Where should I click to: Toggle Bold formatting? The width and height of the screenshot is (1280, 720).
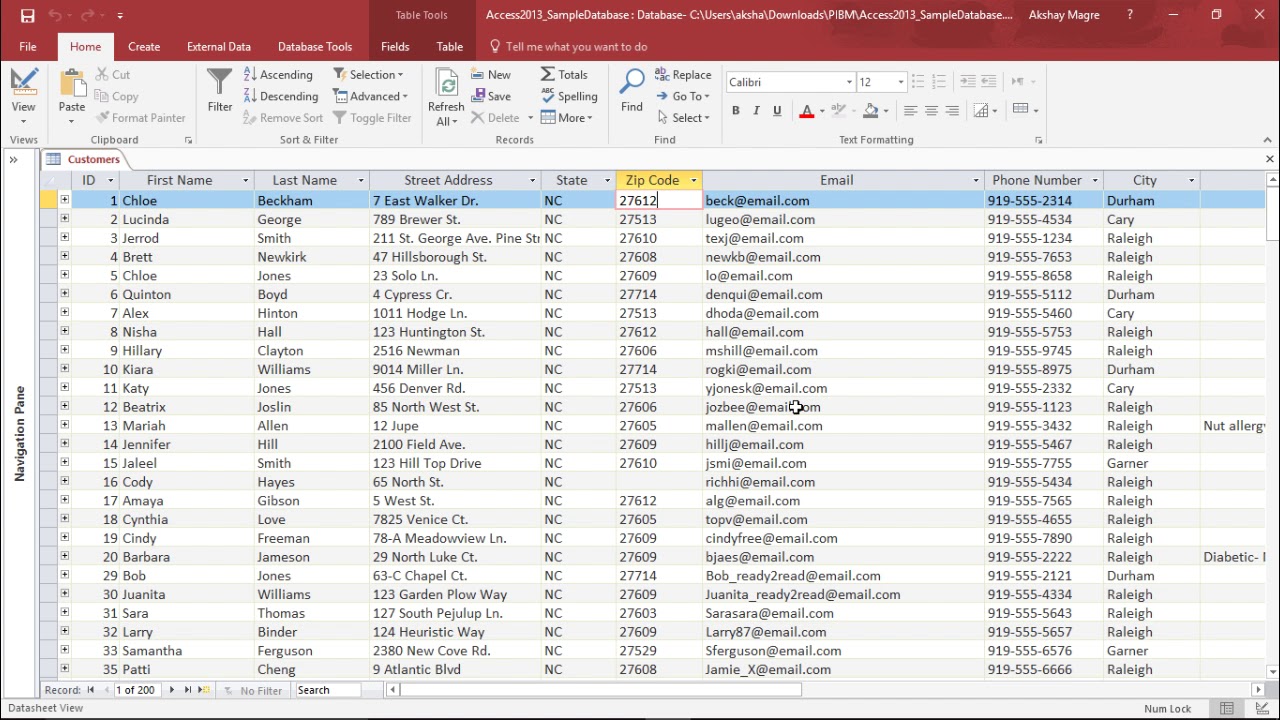click(736, 111)
